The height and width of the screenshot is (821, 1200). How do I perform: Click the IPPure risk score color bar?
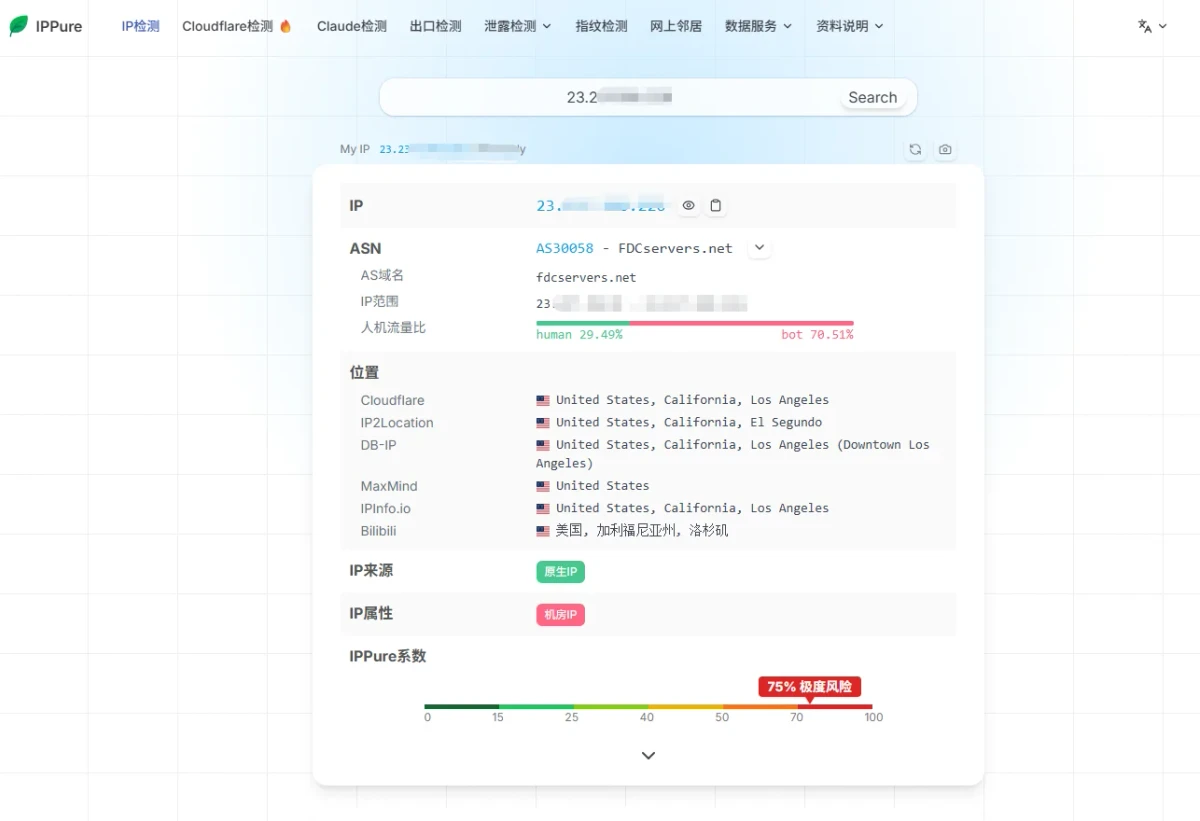[648, 707]
